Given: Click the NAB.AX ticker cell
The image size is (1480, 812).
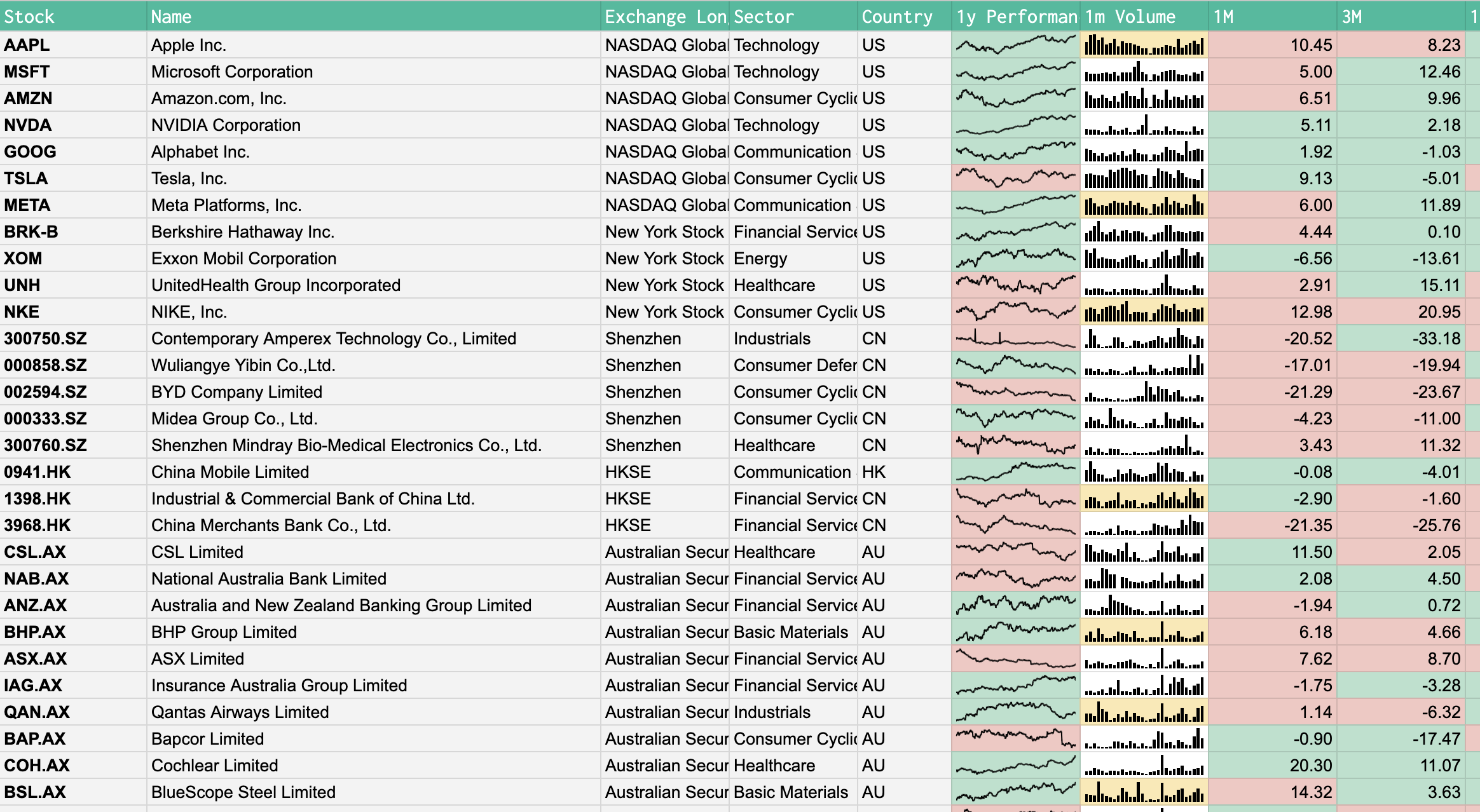Looking at the screenshot, I should coord(73,579).
